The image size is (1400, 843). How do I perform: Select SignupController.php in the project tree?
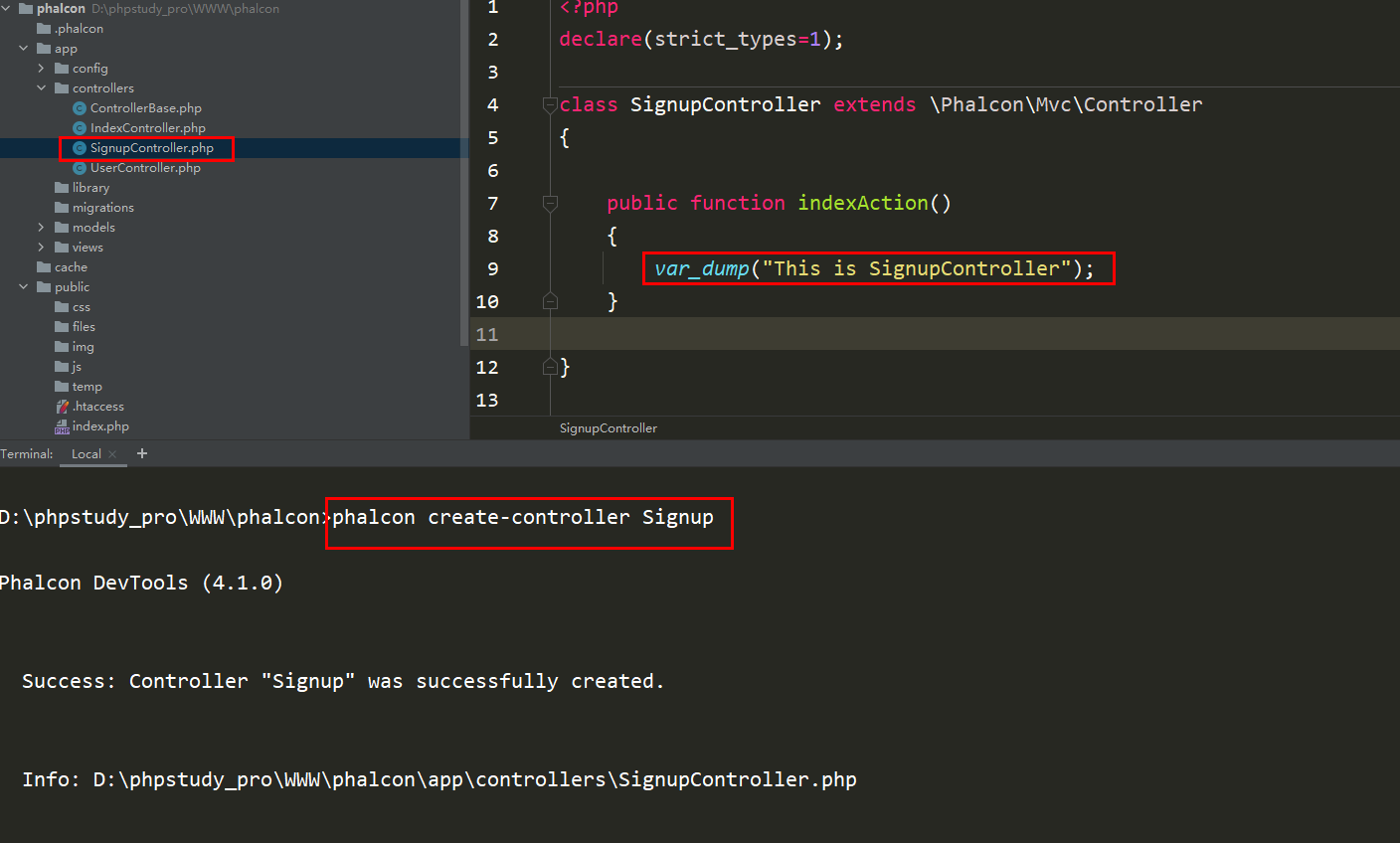152,148
